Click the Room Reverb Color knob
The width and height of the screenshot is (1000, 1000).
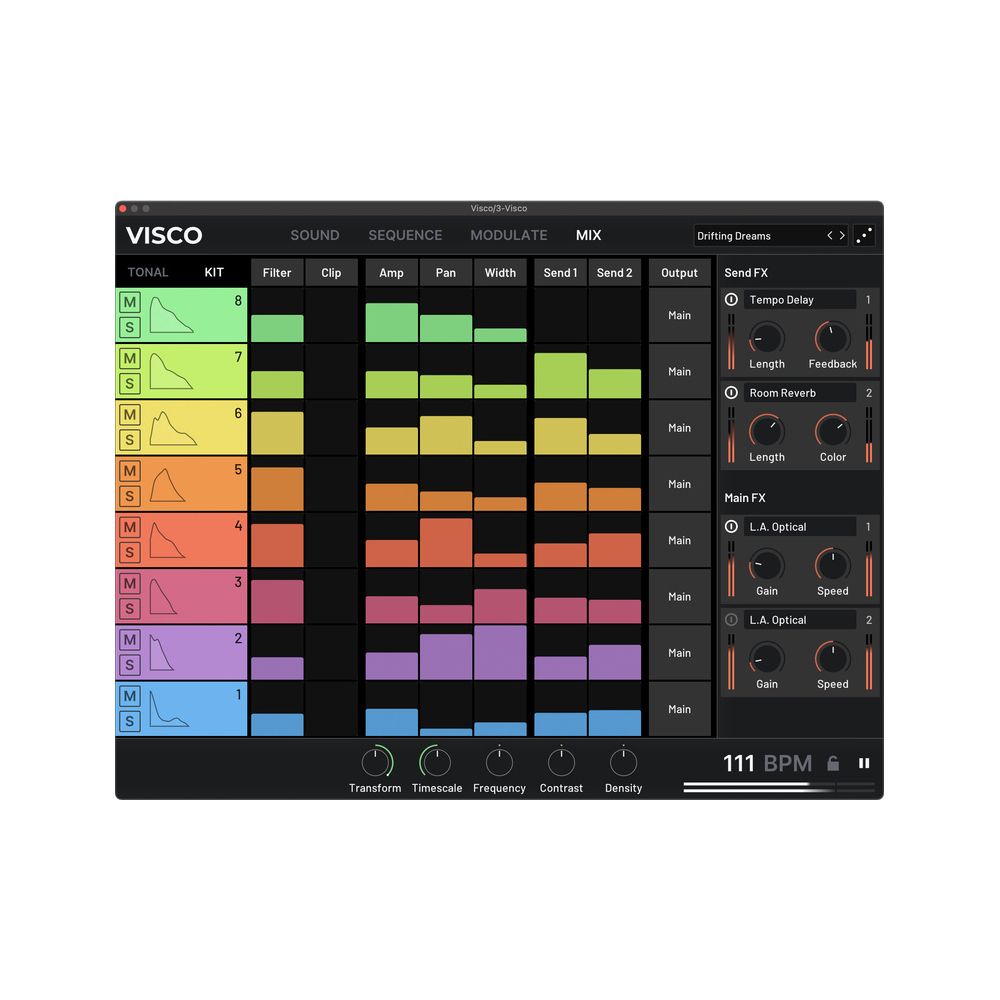[832, 432]
